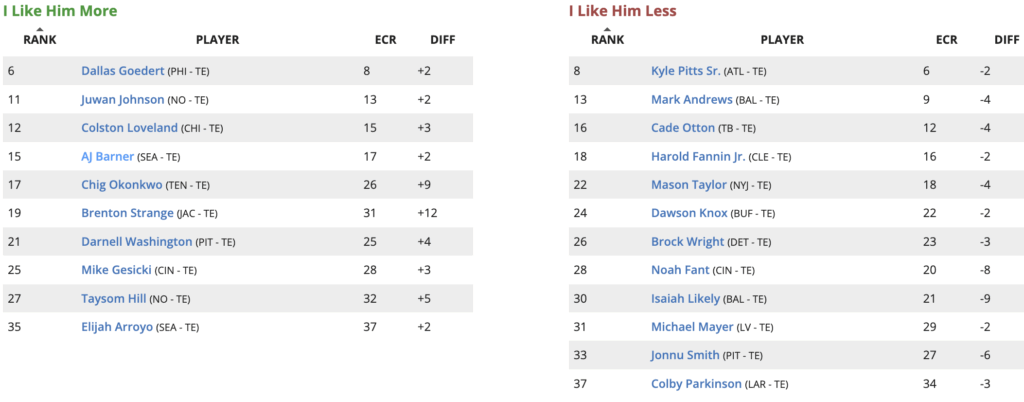This screenshot has width=1024, height=402.
Task: Click Mark Andrews link
Action: tap(691, 100)
